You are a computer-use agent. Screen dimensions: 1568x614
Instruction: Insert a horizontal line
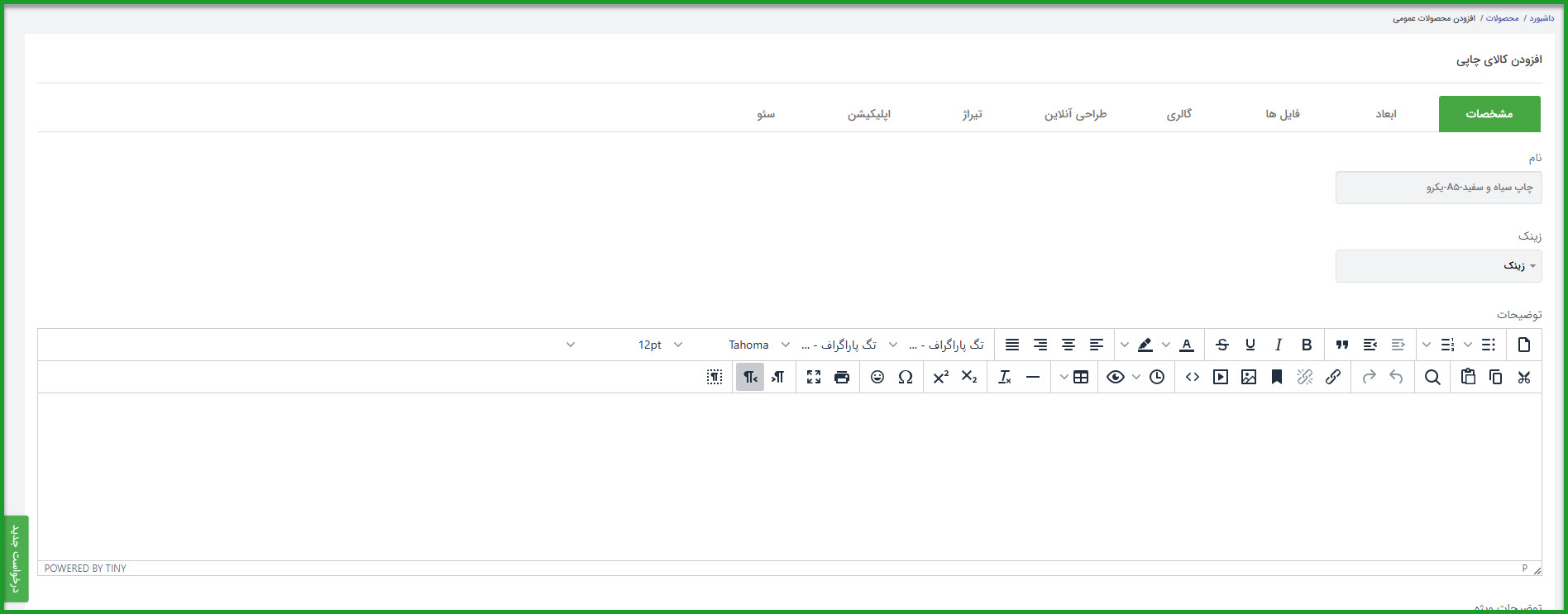tap(1033, 377)
